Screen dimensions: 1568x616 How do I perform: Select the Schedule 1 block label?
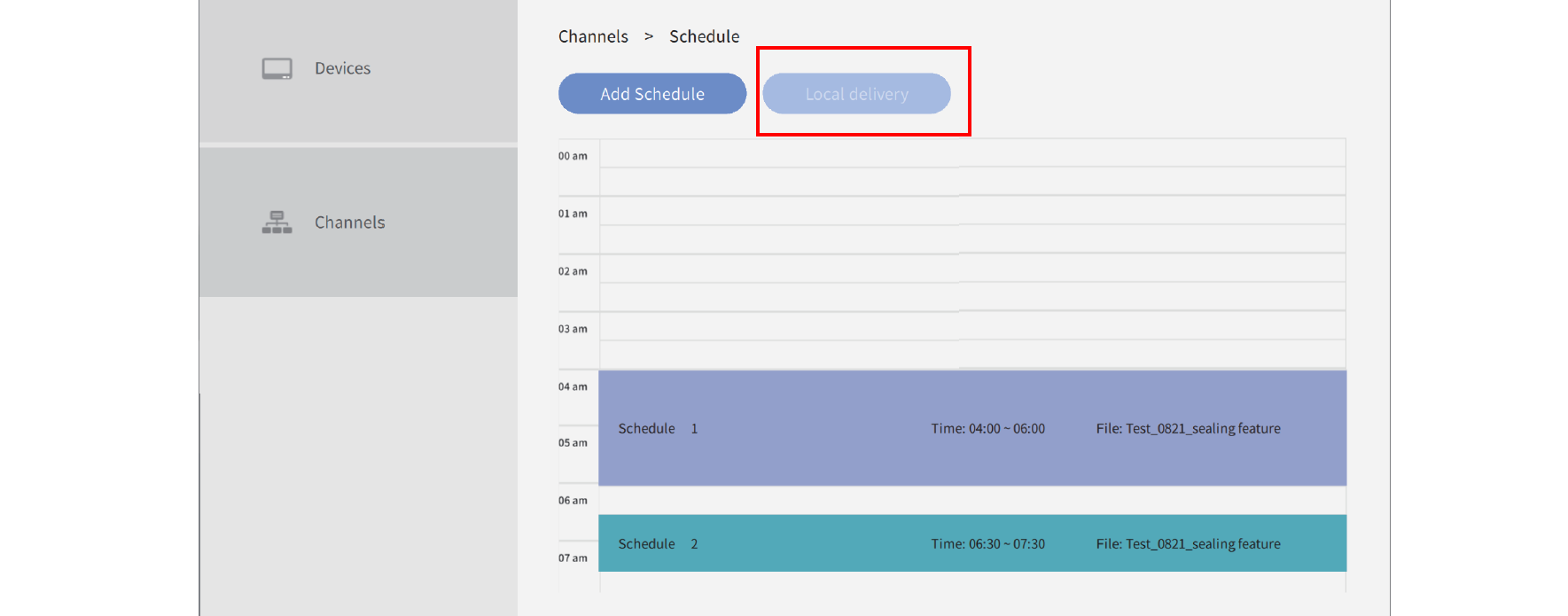(658, 429)
